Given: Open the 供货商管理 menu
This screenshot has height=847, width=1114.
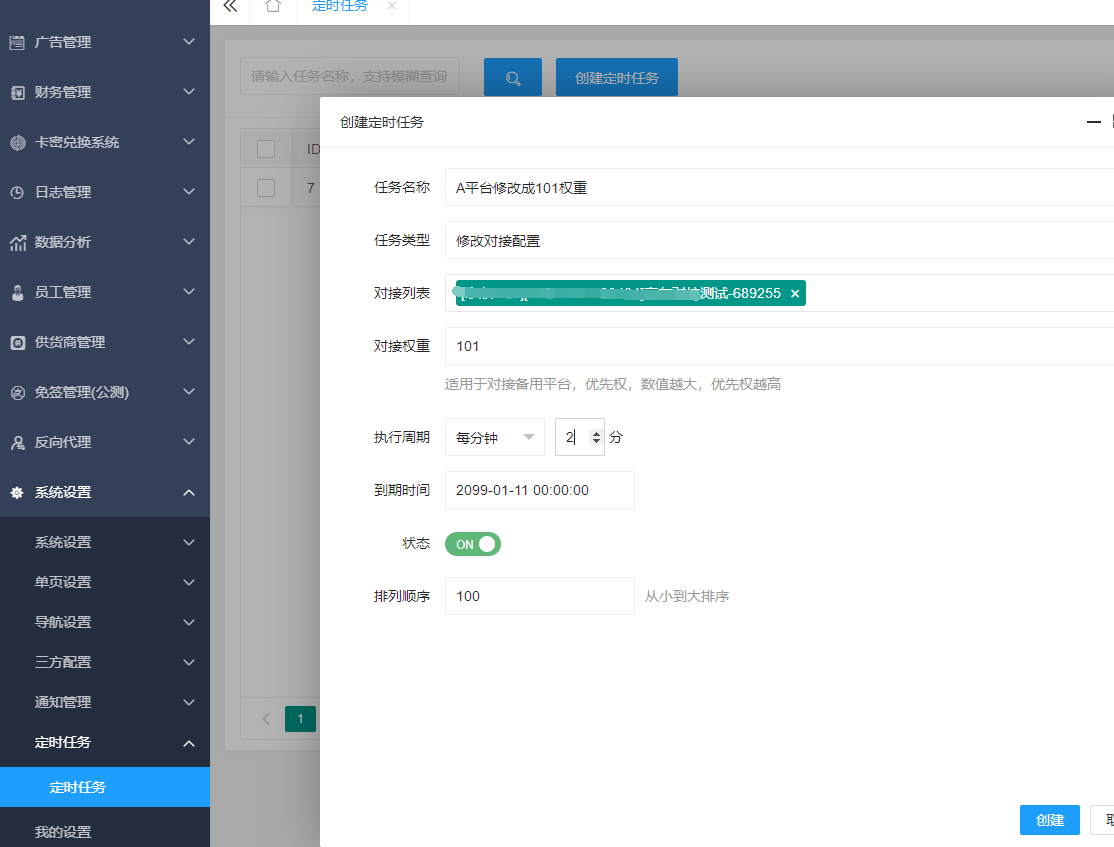Looking at the screenshot, I should [104, 342].
